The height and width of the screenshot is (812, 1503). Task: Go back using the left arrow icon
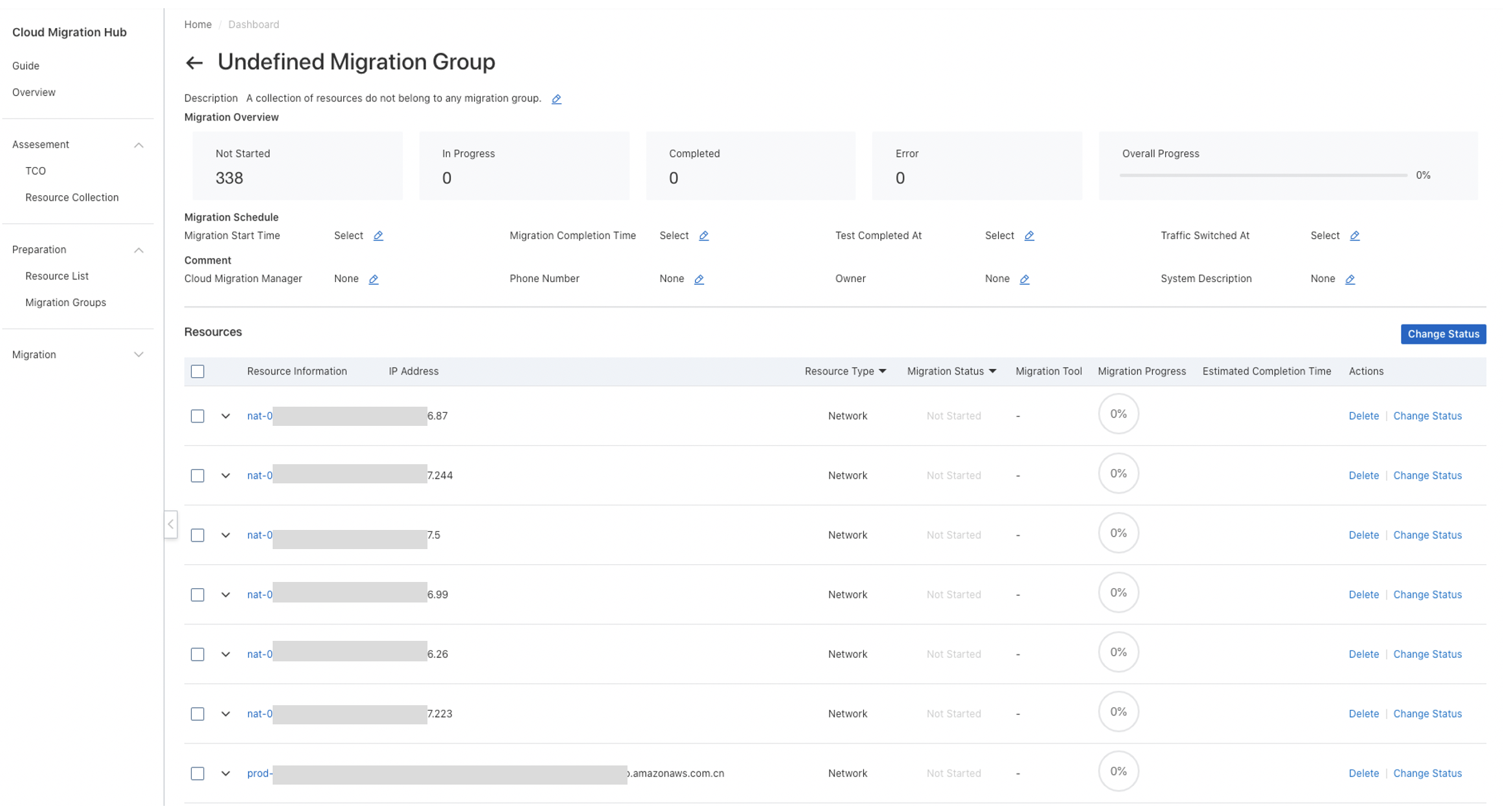[x=195, y=63]
